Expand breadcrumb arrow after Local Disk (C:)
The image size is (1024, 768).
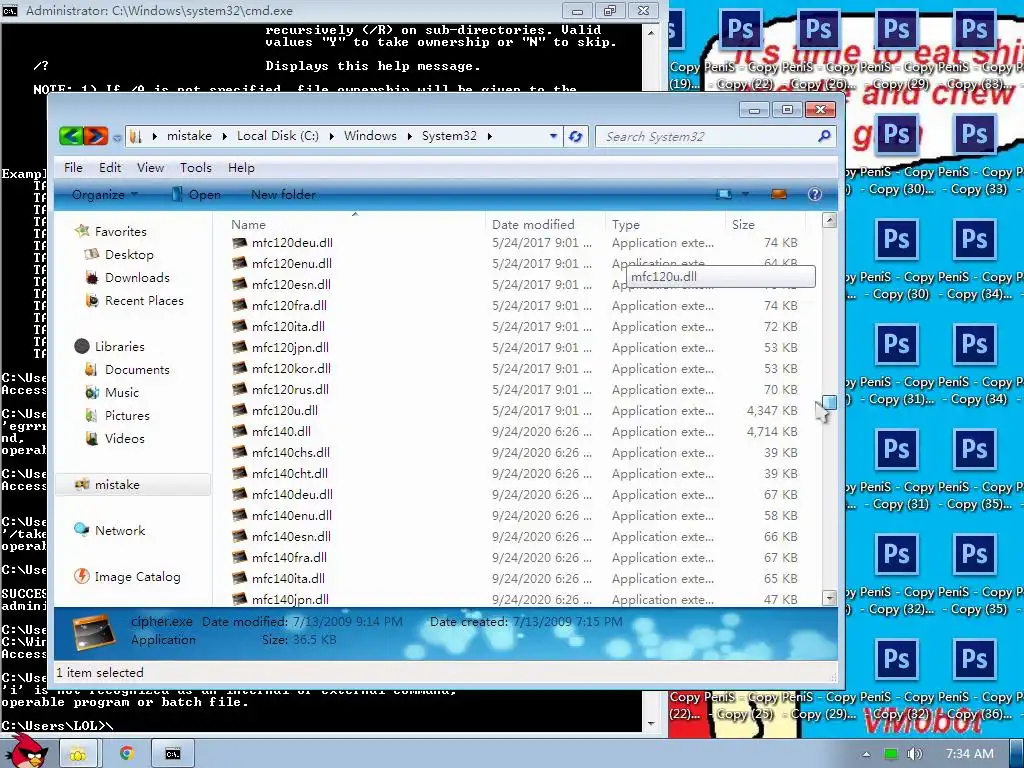pos(331,136)
